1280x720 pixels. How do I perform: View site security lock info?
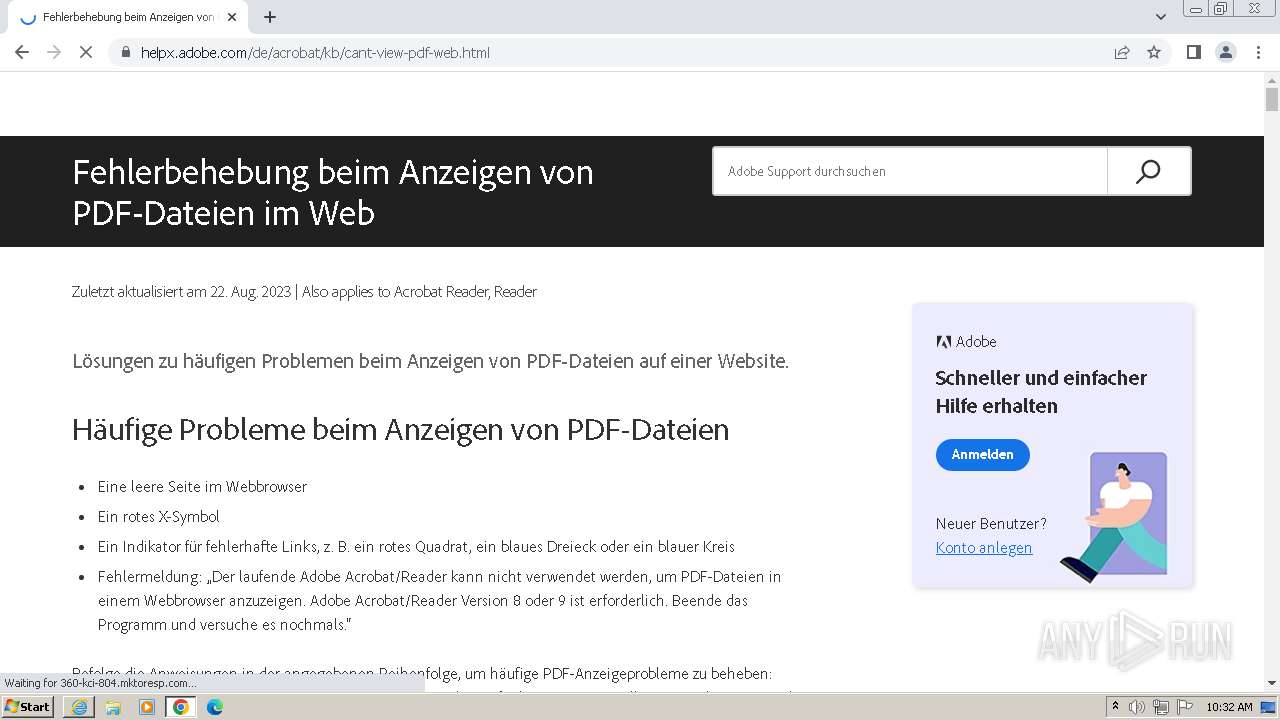click(x=126, y=52)
